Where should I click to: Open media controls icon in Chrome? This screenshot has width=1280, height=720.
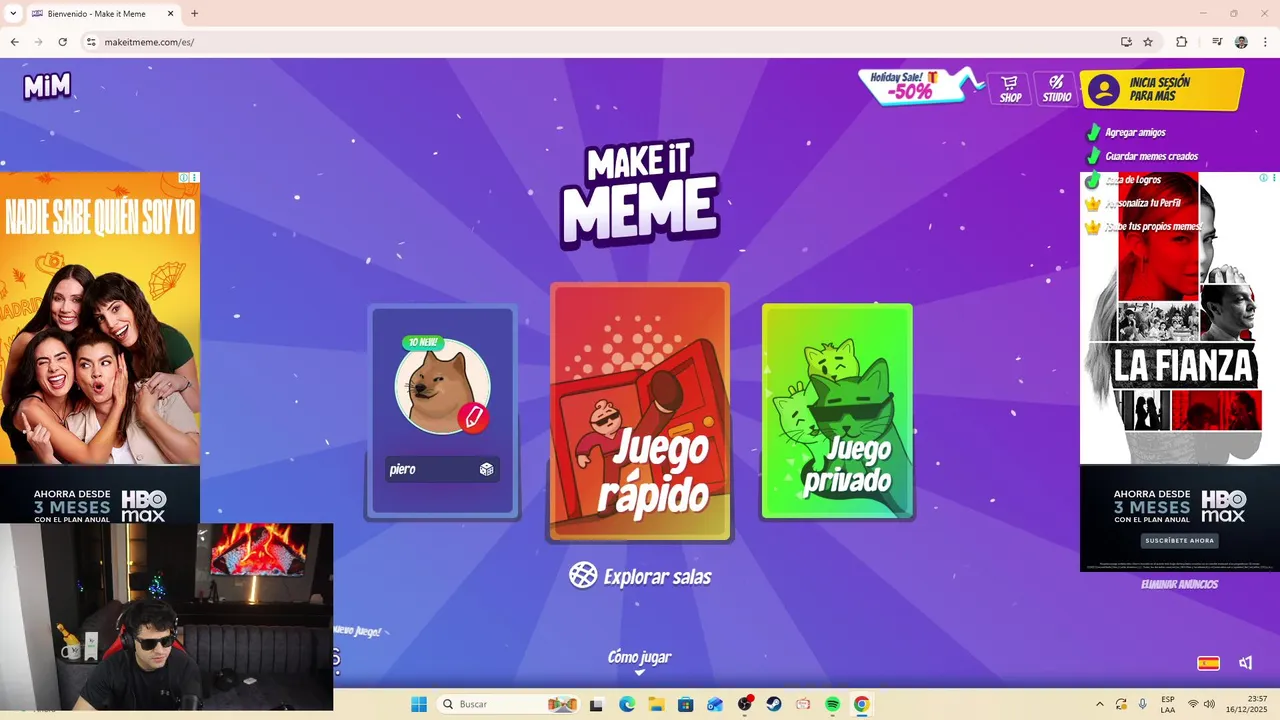1217,42
